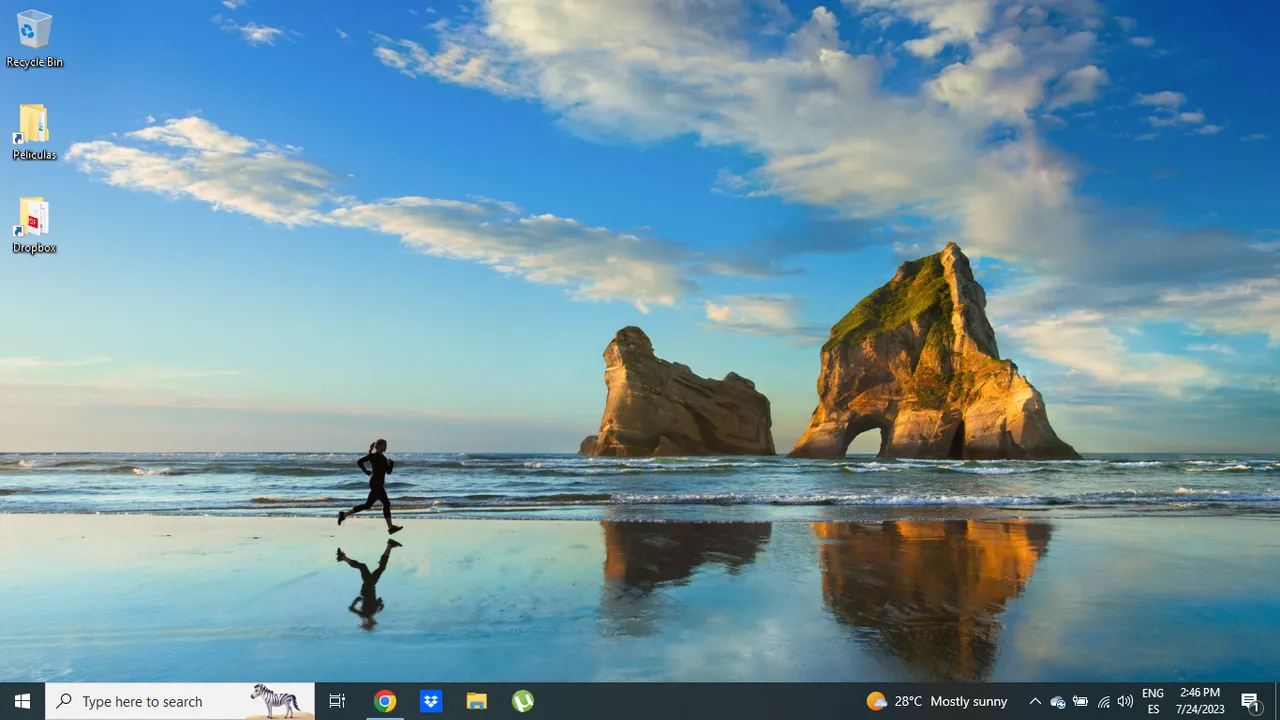Open the Recycle Bin desktop icon
The image size is (1280, 720).
[x=34, y=39]
